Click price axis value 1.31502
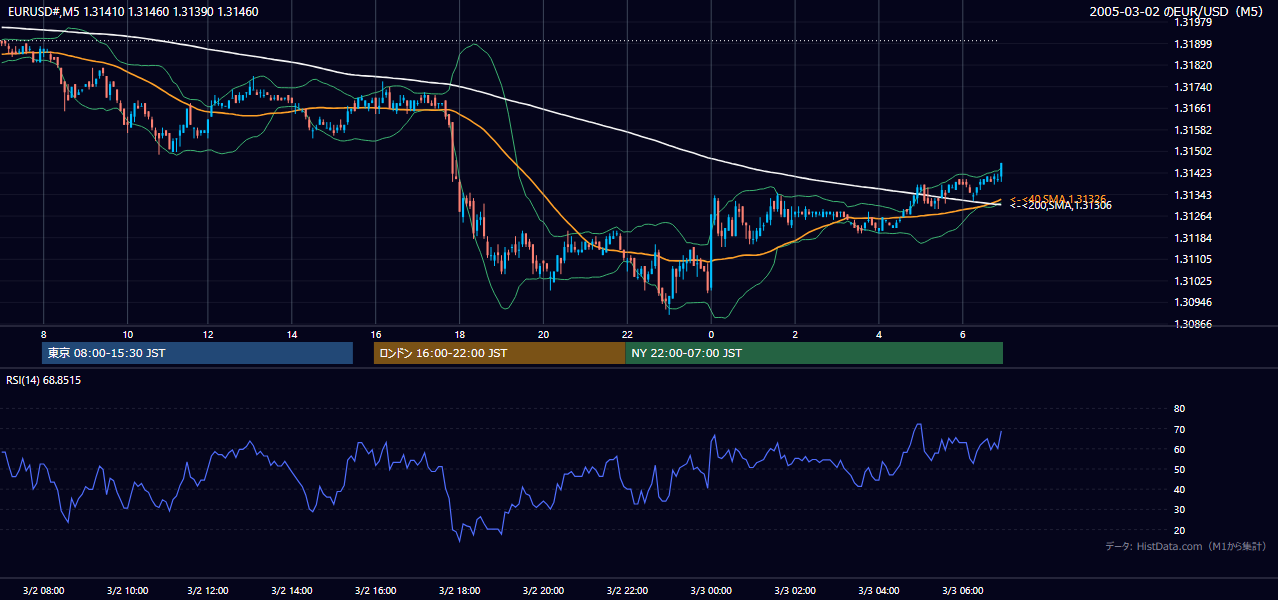 pyautogui.click(x=1193, y=151)
